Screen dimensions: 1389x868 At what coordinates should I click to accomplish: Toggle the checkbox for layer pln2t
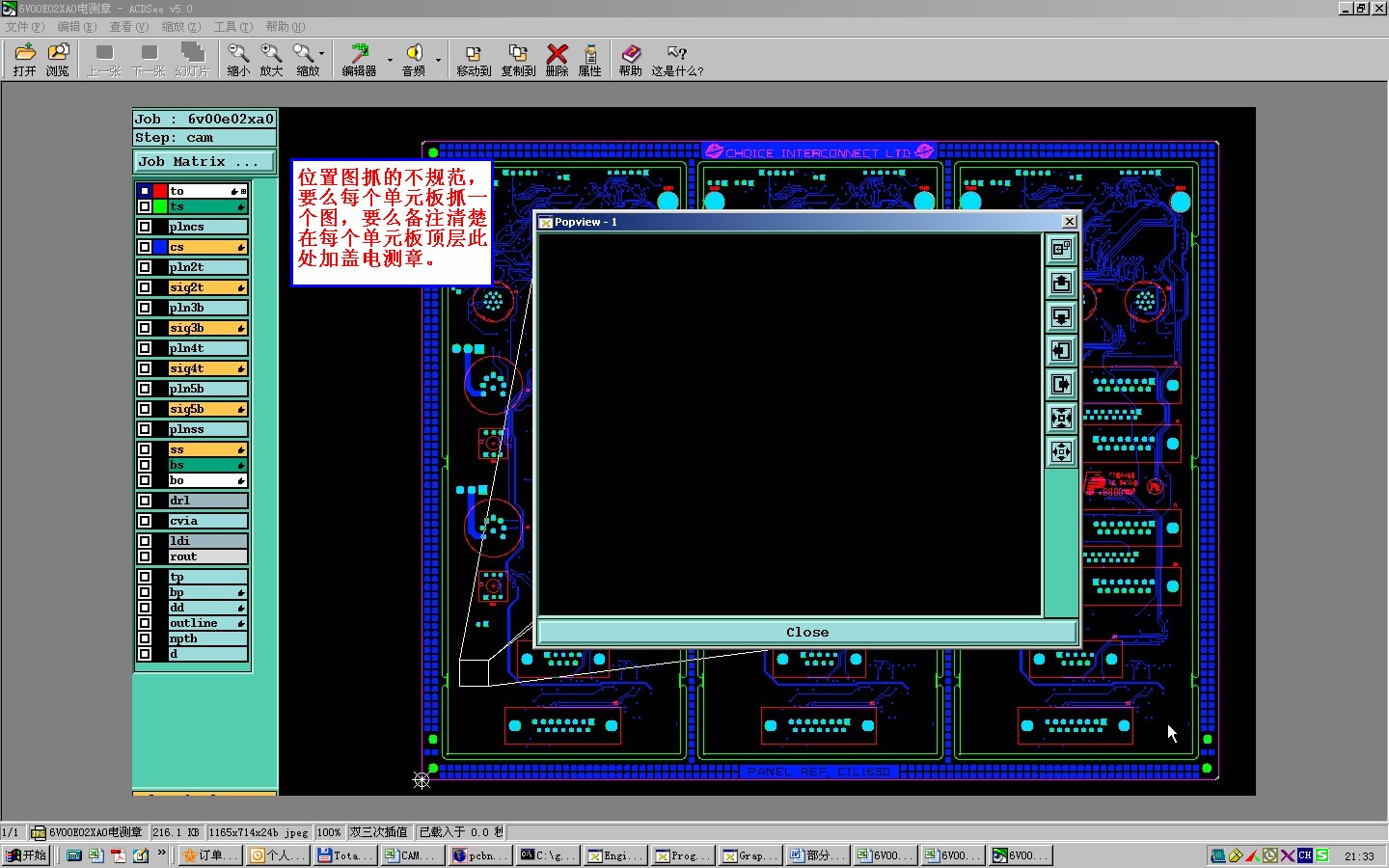click(x=145, y=267)
